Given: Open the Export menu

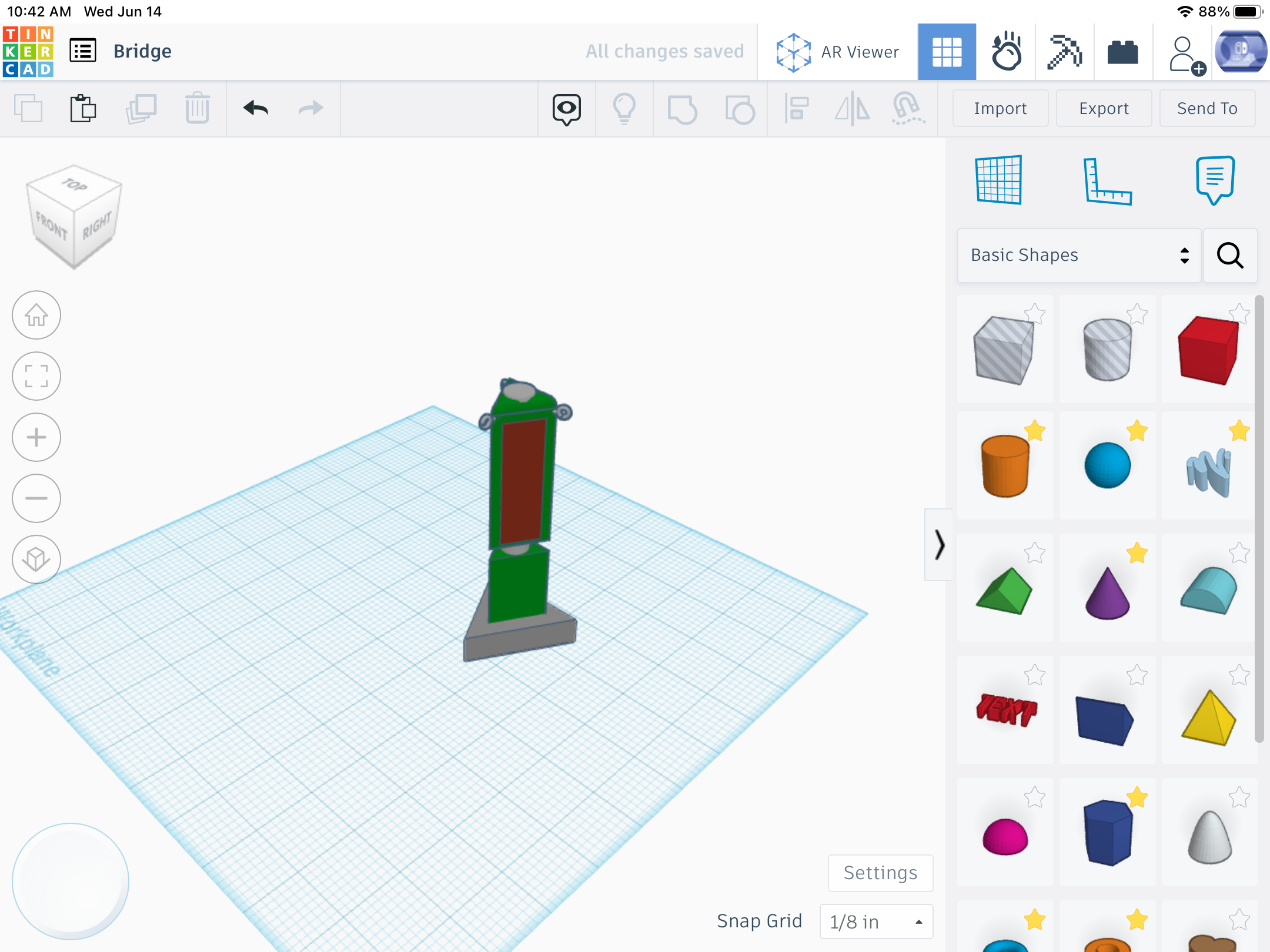Looking at the screenshot, I should (x=1104, y=109).
